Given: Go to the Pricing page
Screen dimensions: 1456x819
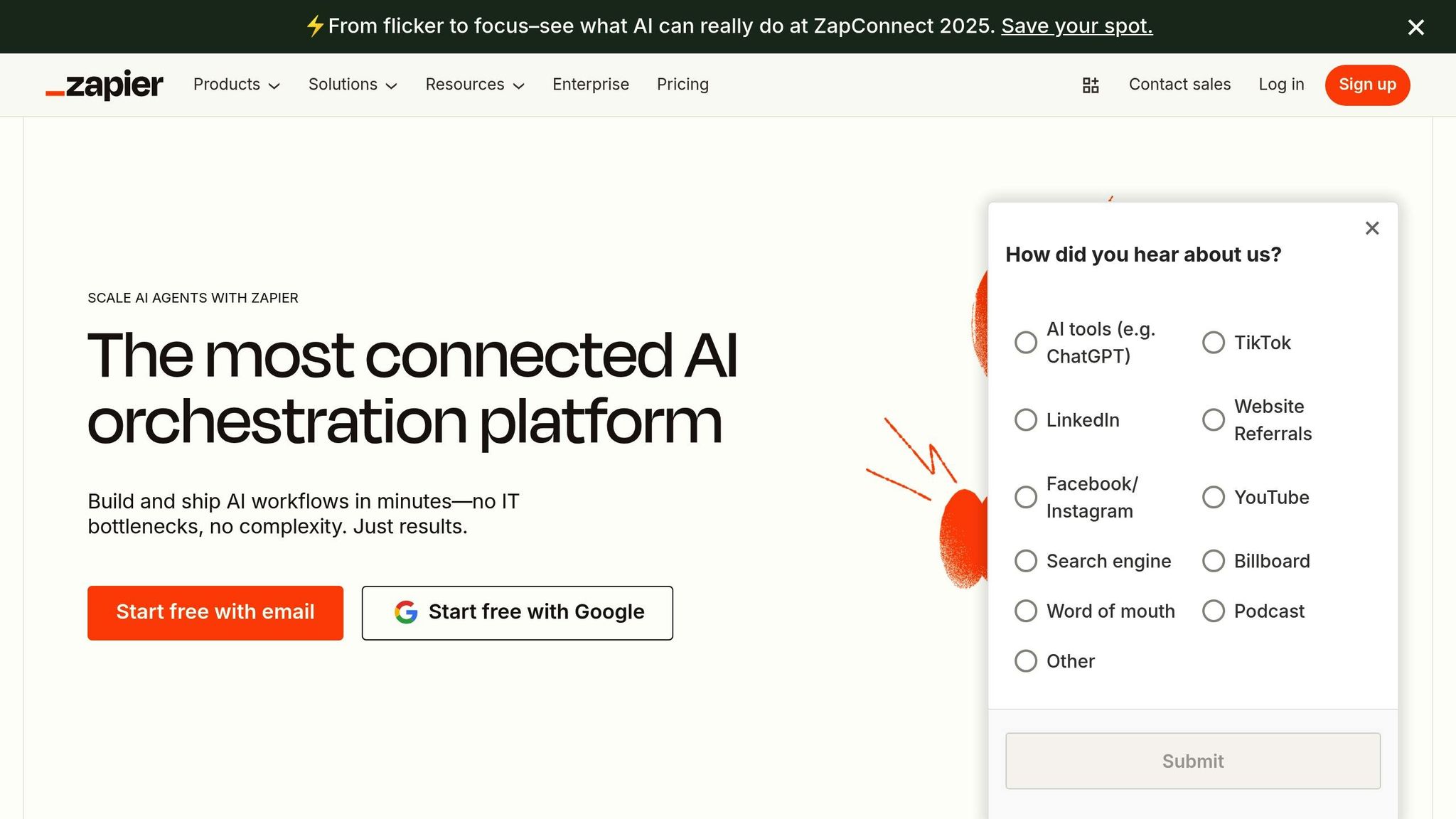Looking at the screenshot, I should pyautogui.click(x=682, y=85).
